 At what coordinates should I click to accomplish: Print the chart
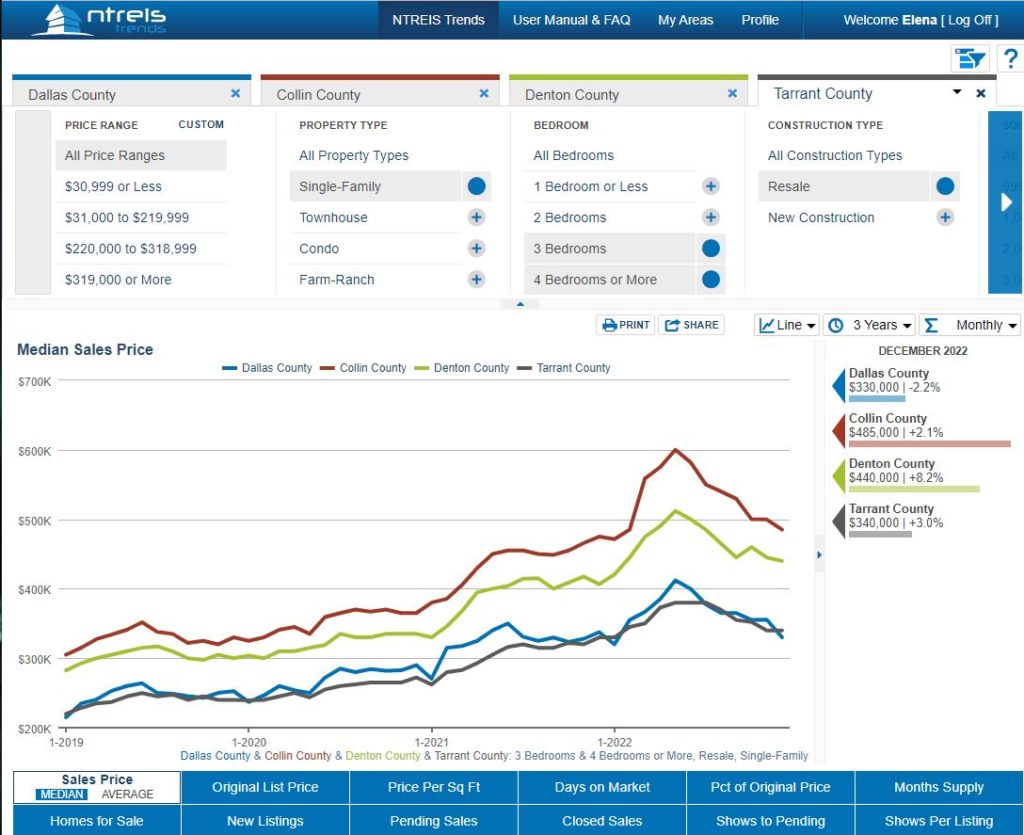point(626,324)
